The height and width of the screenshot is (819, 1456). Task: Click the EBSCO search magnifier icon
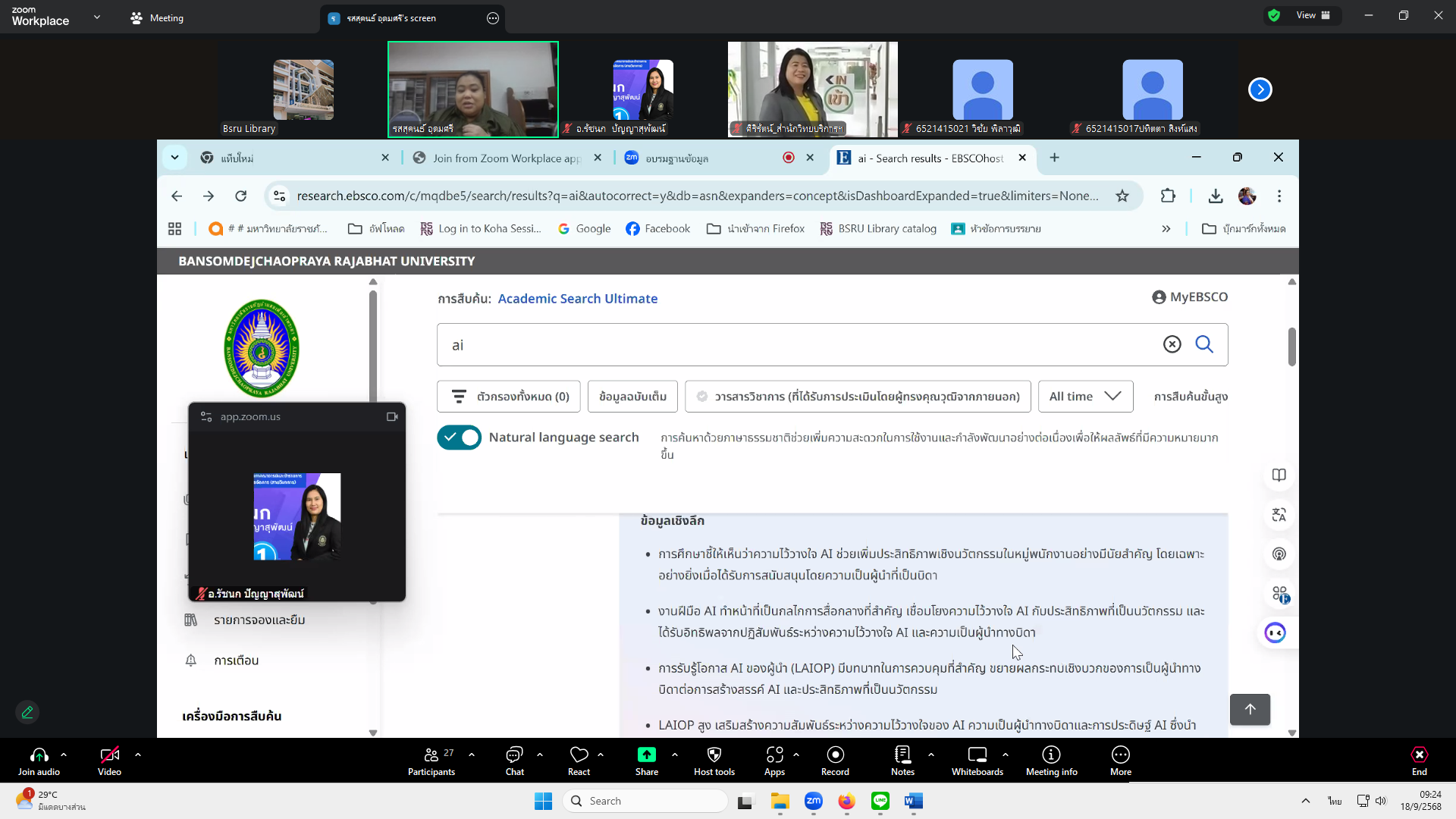point(1203,344)
